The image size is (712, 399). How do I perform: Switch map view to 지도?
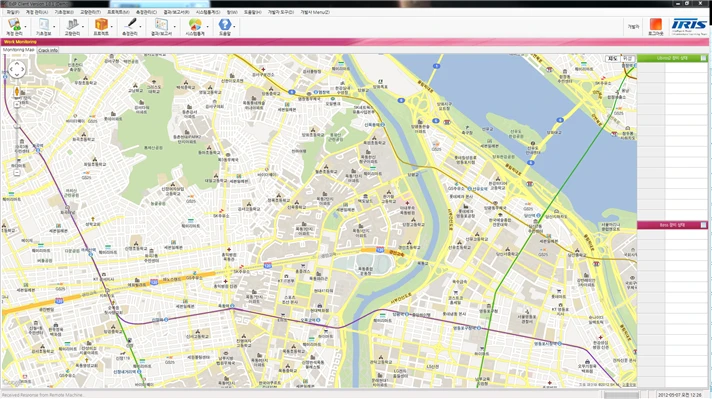(613, 59)
